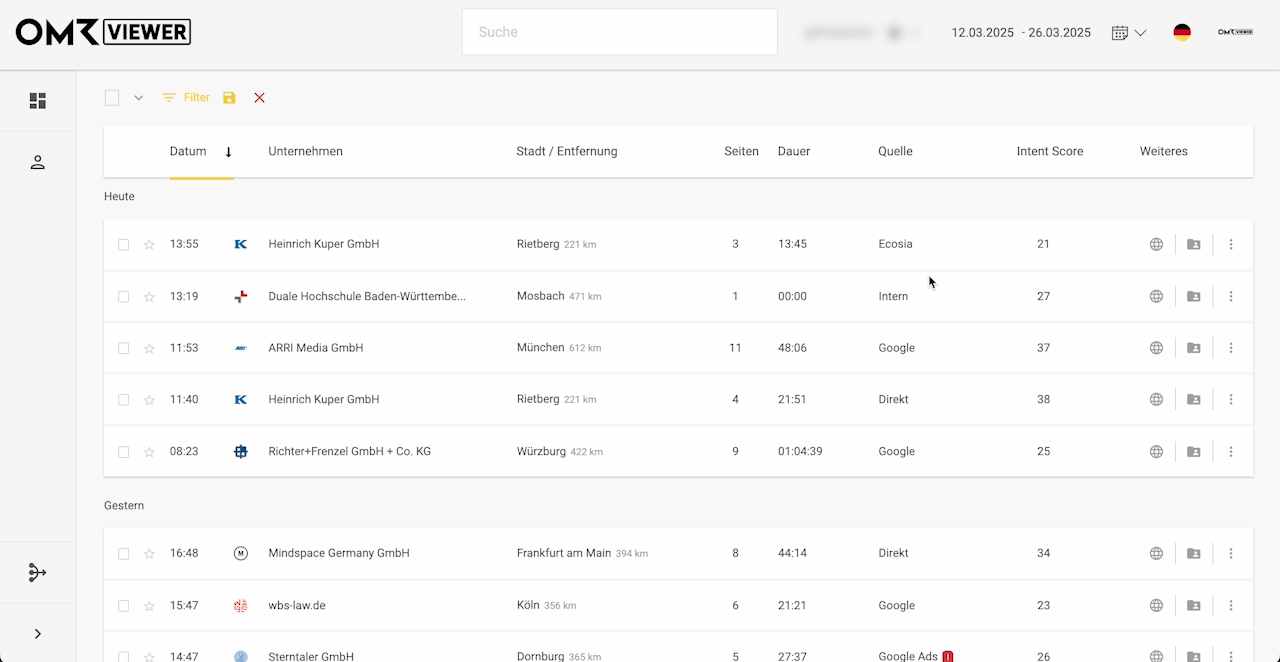Screen dimensions: 1280x662
Task: Sort by Quelle column header
Action: coord(895,152)
